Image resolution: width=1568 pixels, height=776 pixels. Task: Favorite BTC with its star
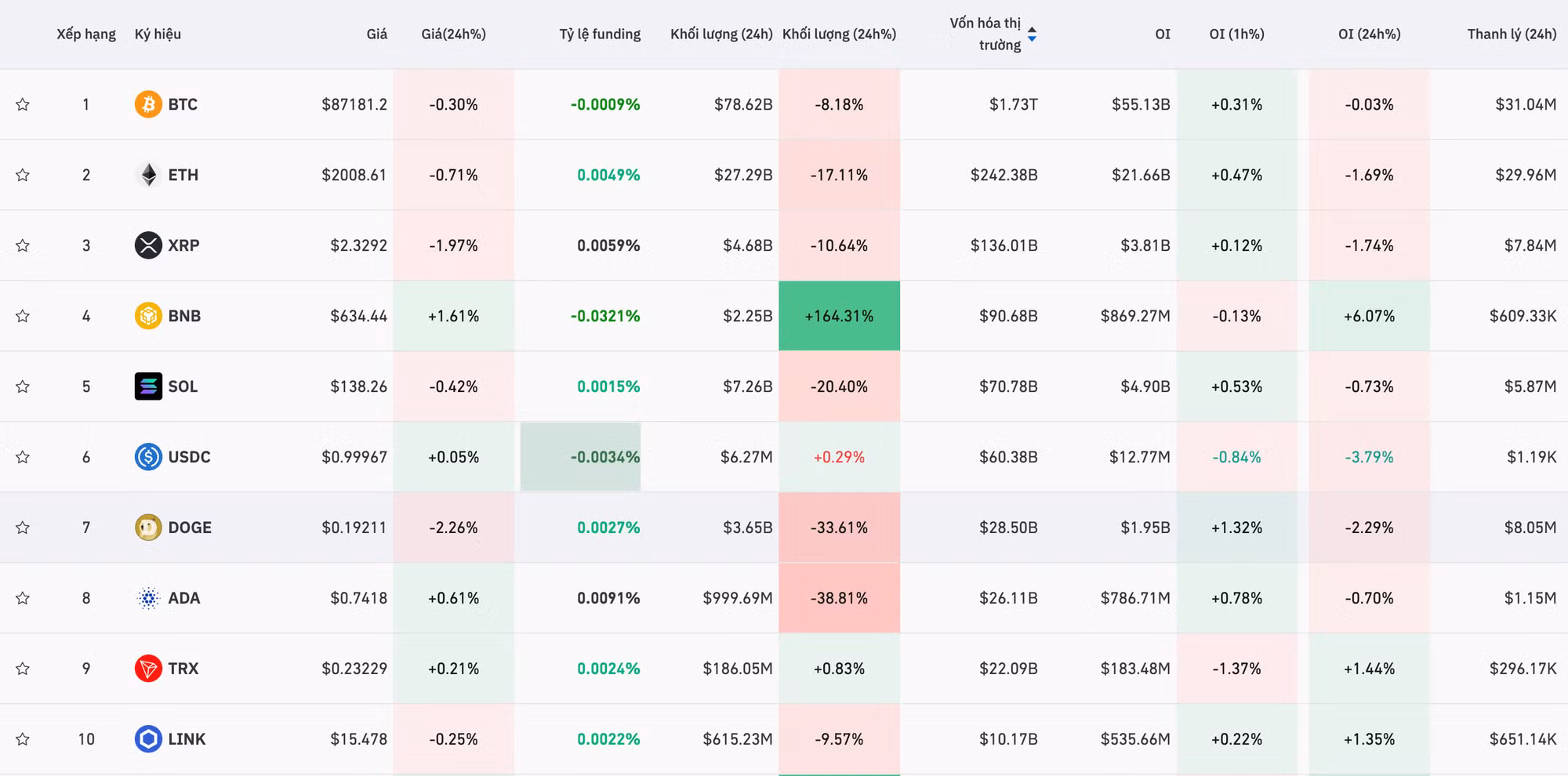23,104
